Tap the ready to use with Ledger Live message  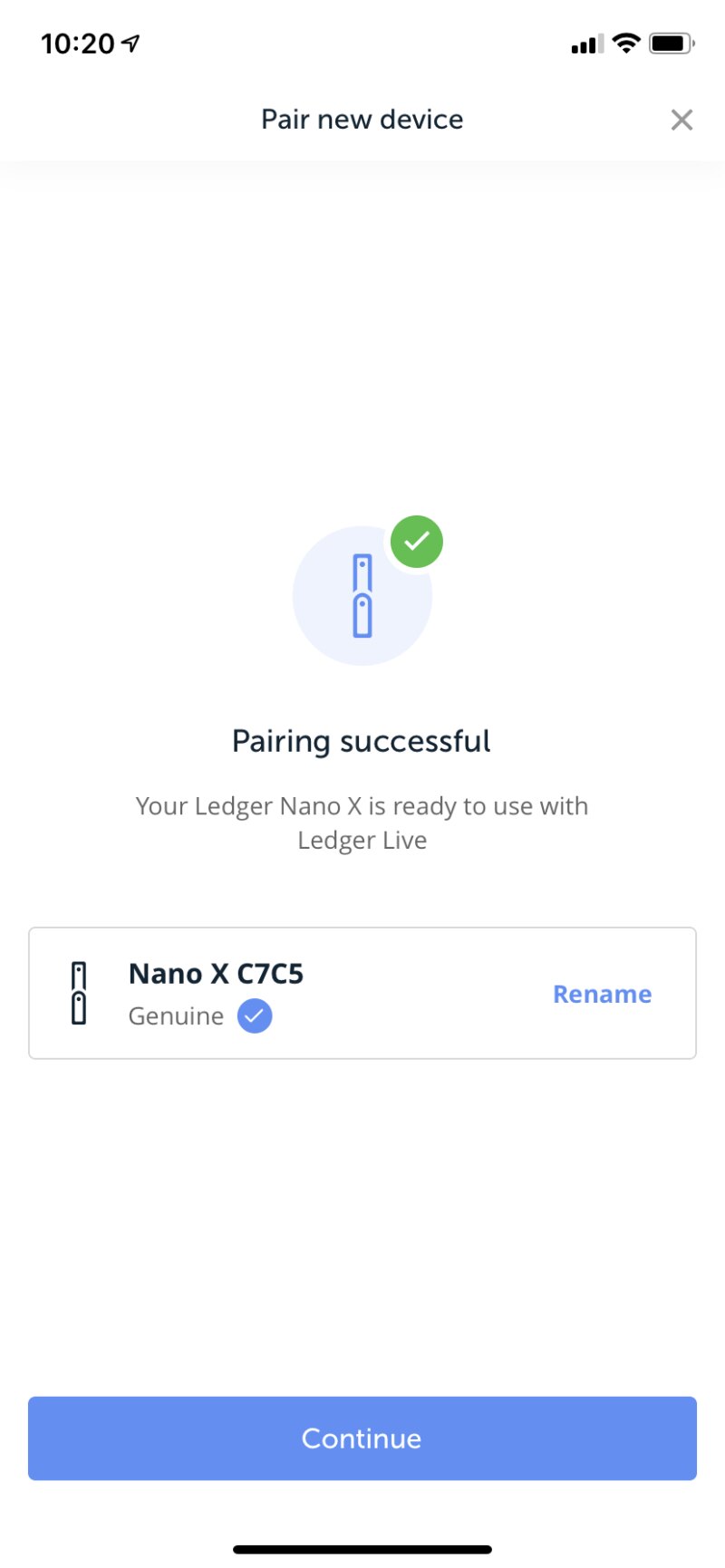click(x=362, y=822)
